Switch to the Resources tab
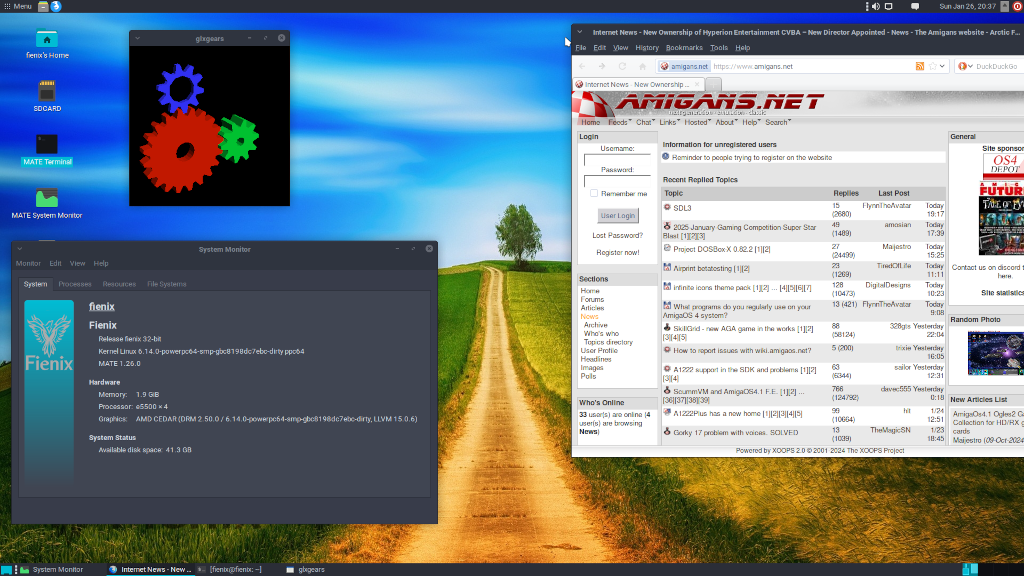Image resolution: width=1024 pixels, height=576 pixels. (x=119, y=284)
